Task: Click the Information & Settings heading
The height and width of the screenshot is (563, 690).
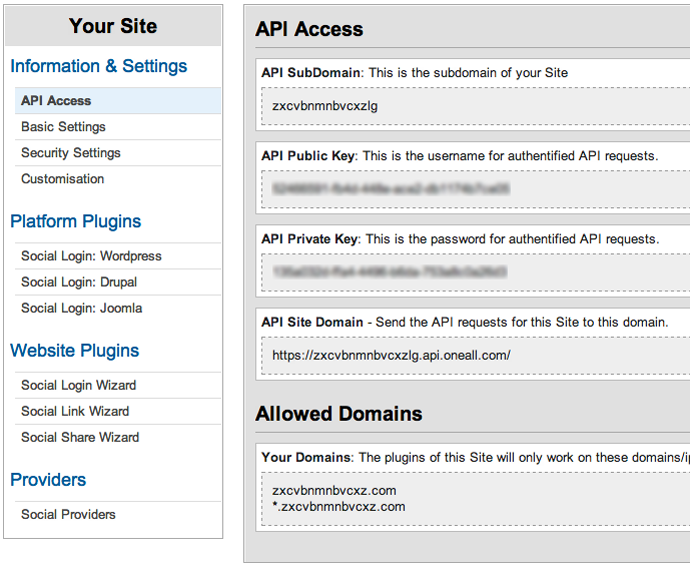Action: coord(99,66)
